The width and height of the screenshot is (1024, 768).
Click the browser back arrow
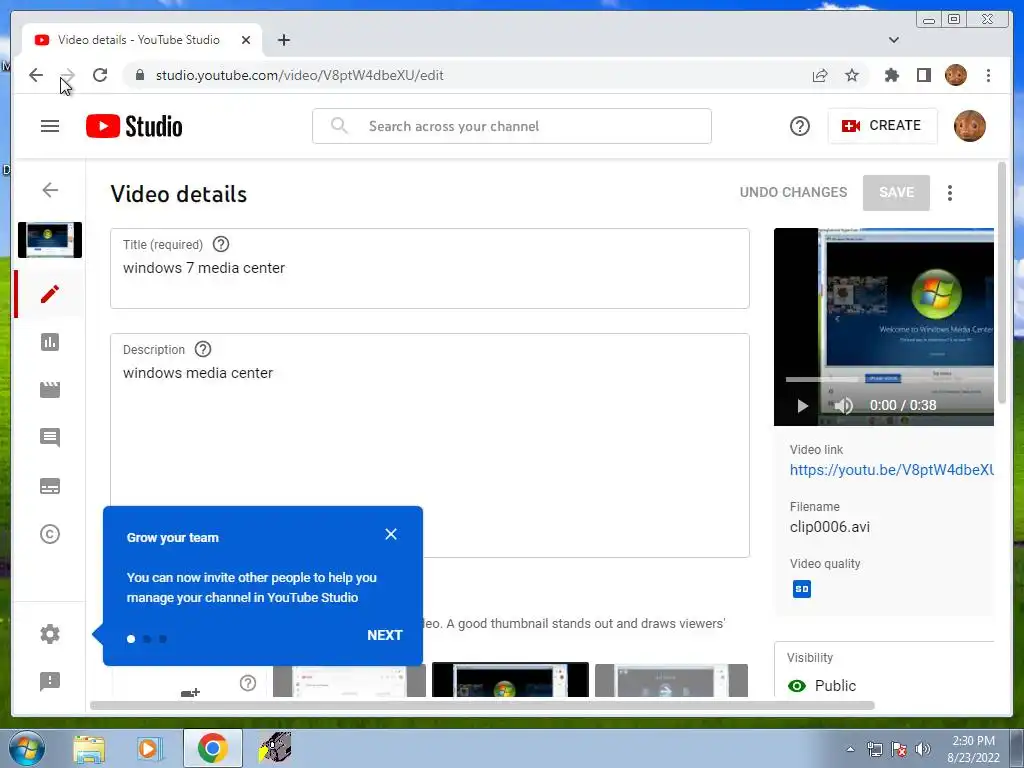click(36, 75)
